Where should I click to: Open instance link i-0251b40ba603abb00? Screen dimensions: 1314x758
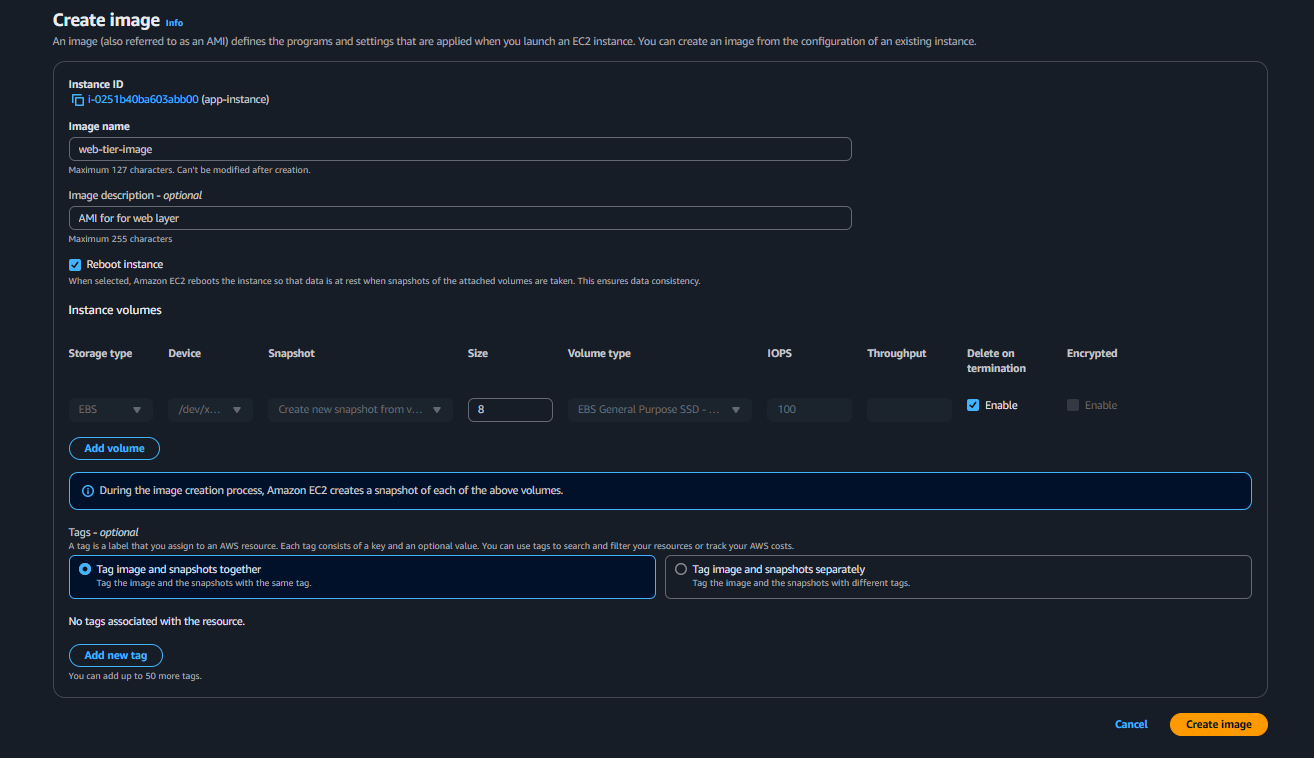[143, 100]
